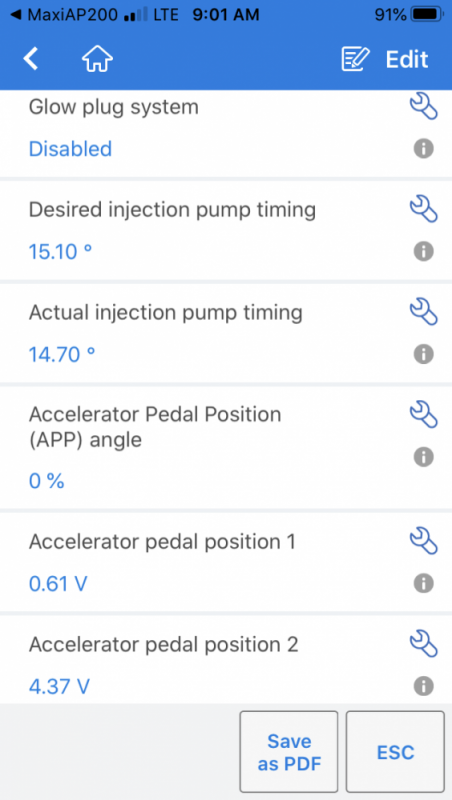Click wrench icon for Desired injection pump timing

tap(423, 210)
